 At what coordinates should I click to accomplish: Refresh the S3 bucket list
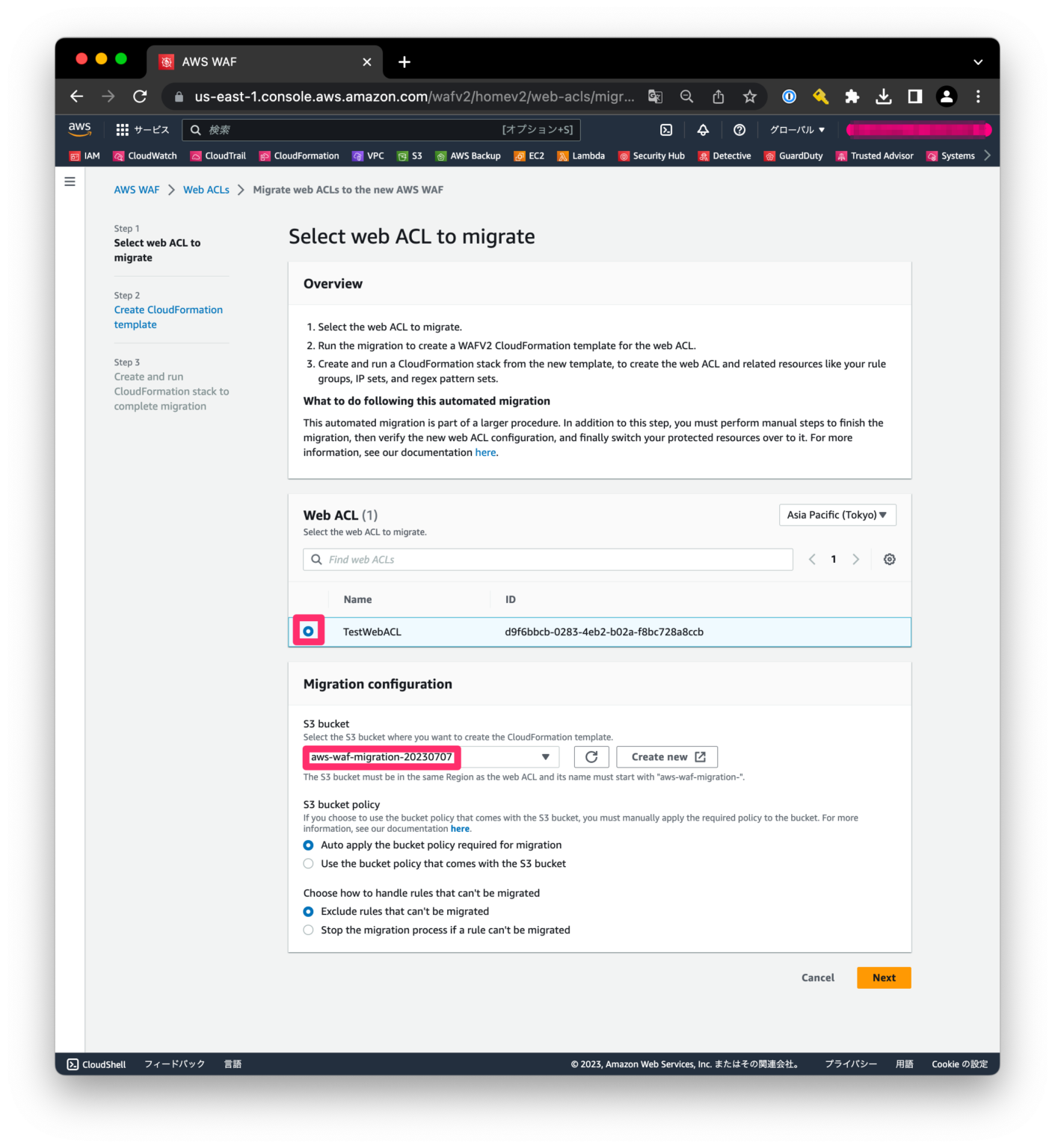coord(591,757)
